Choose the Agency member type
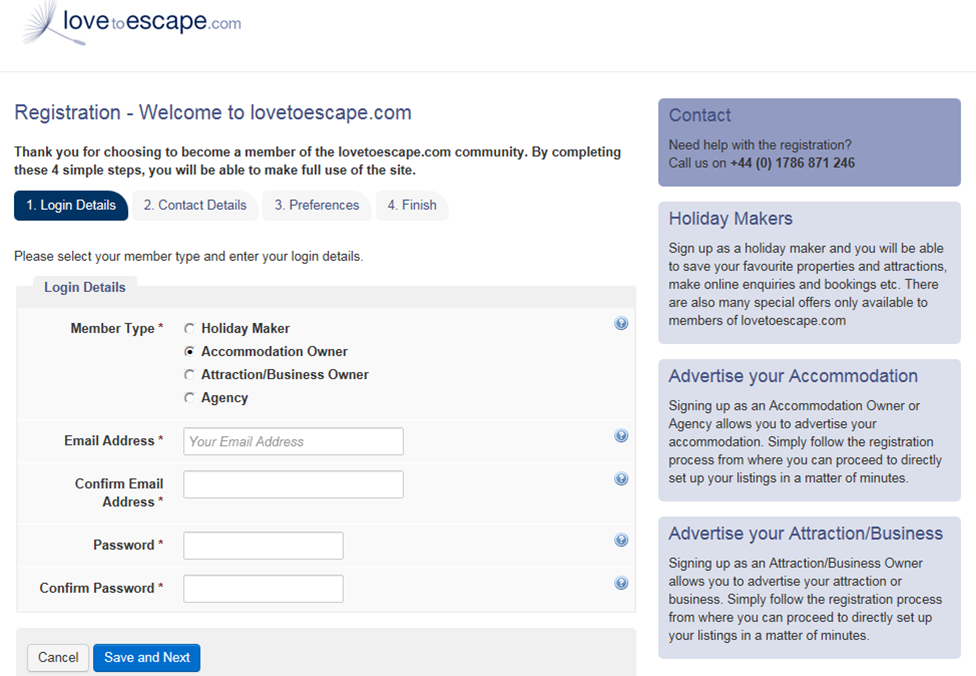This screenshot has height=676, width=976. (x=189, y=397)
